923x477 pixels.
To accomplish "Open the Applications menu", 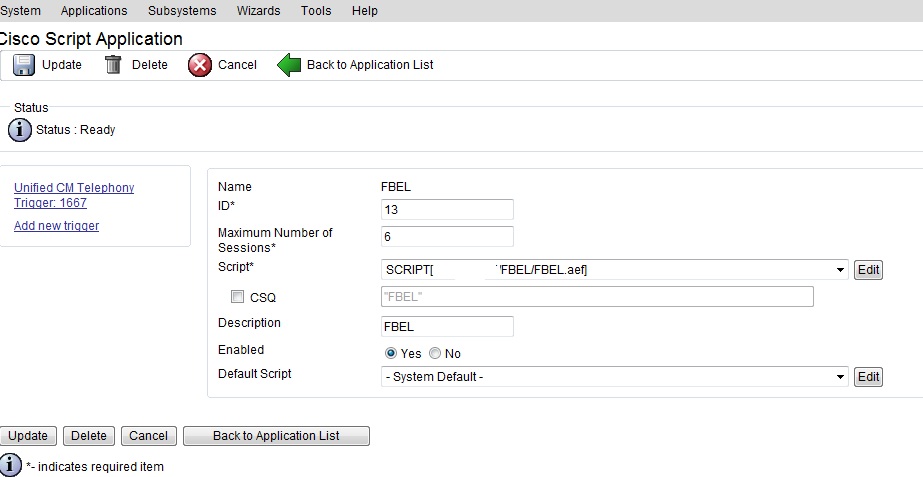I will pos(94,11).
